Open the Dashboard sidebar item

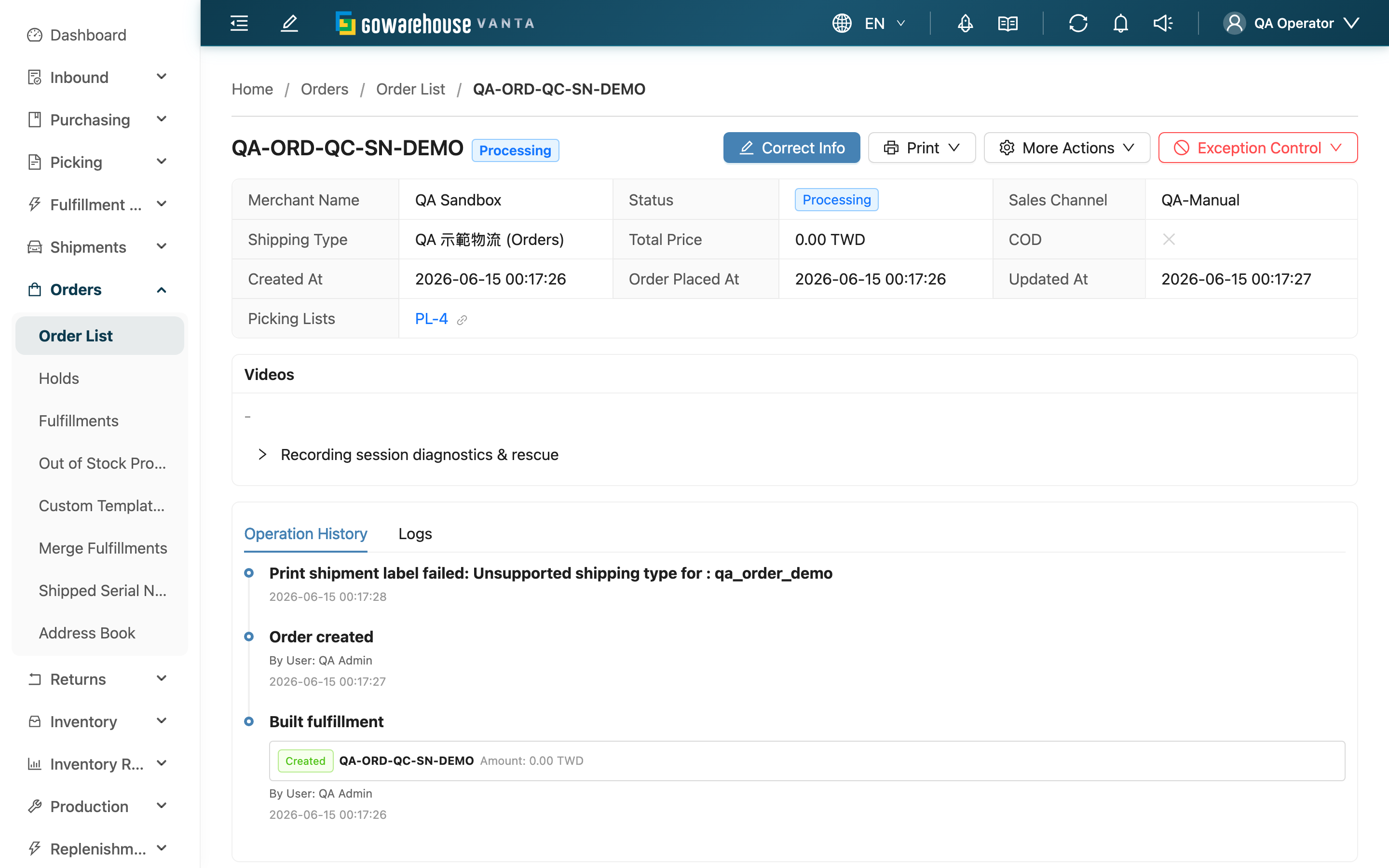click(x=100, y=35)
